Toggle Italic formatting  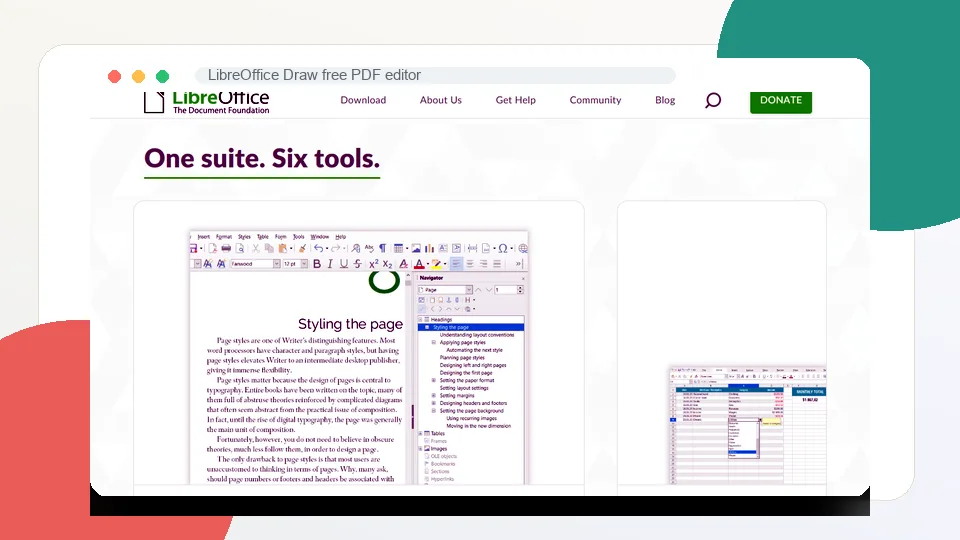[330, 264]
